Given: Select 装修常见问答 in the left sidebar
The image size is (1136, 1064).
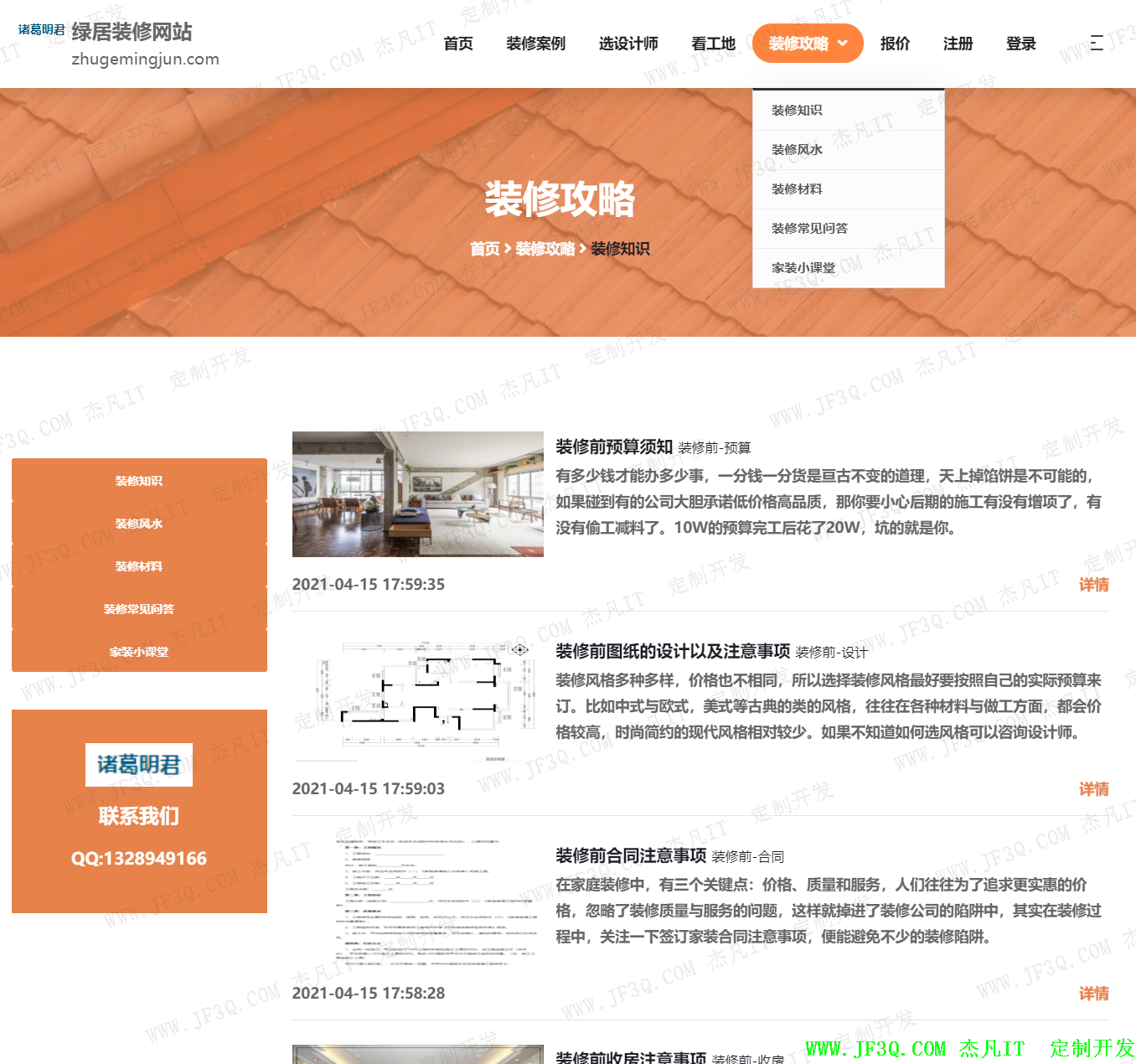Looking at the screenshot, I should [x=139, y=609].
